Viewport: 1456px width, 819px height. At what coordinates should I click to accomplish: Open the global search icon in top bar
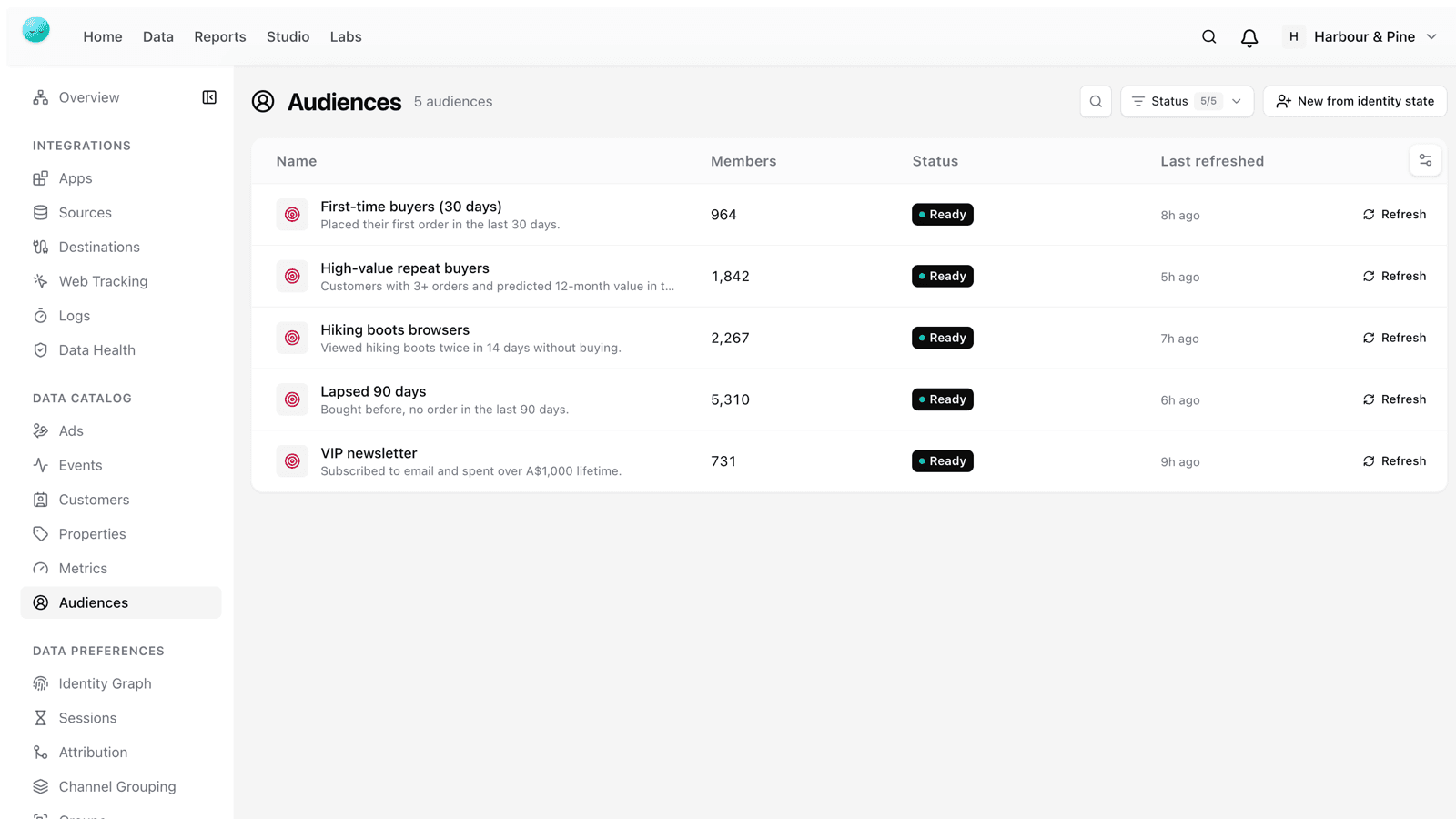coord(1208,36)
